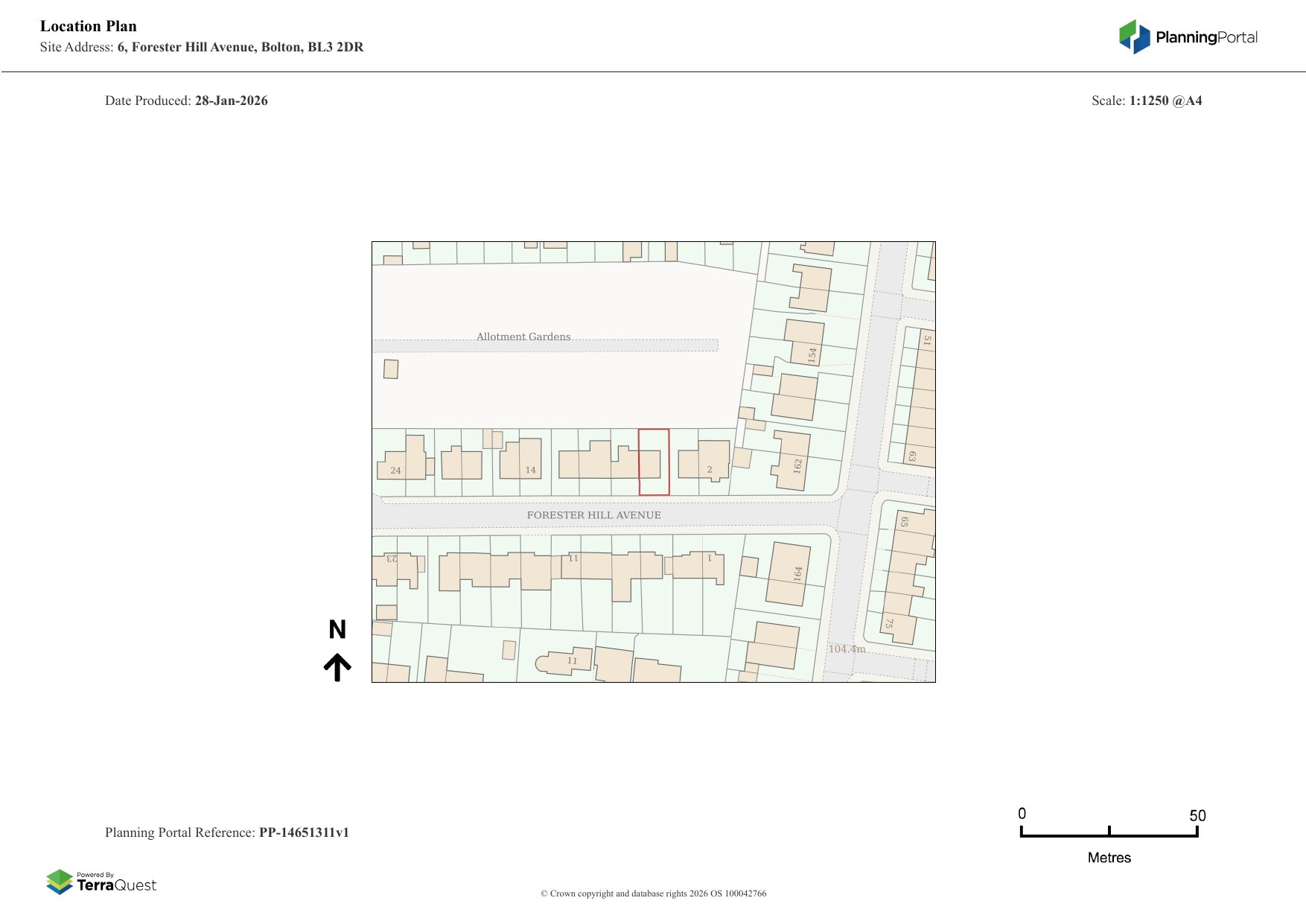
Task: Click the site address text
Action: coord(240,47)
